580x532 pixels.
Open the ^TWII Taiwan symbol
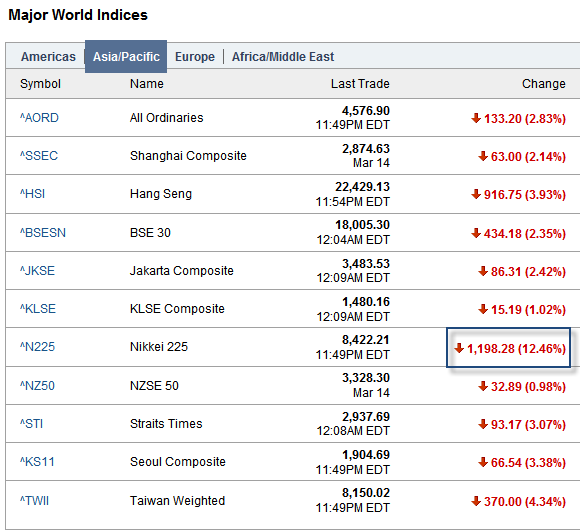point(34,501)
